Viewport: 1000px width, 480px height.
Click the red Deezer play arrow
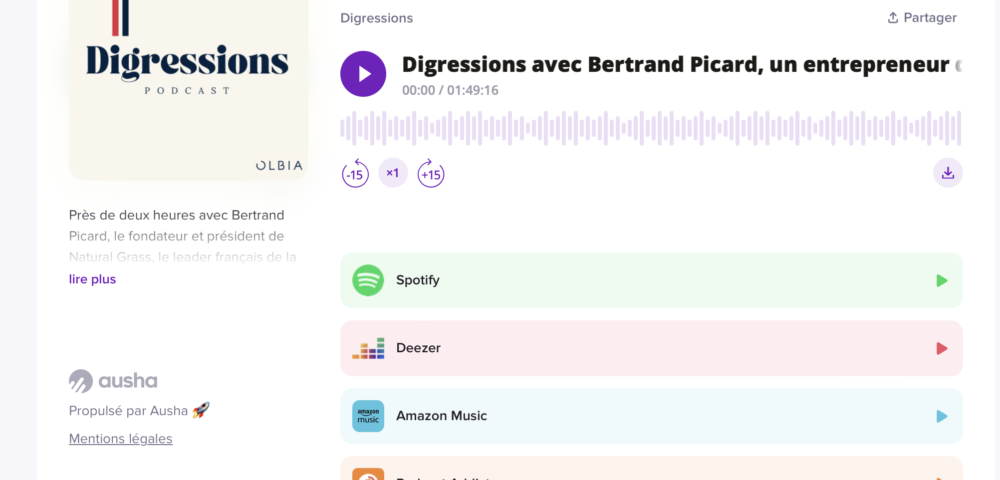(x=942, y=349)
